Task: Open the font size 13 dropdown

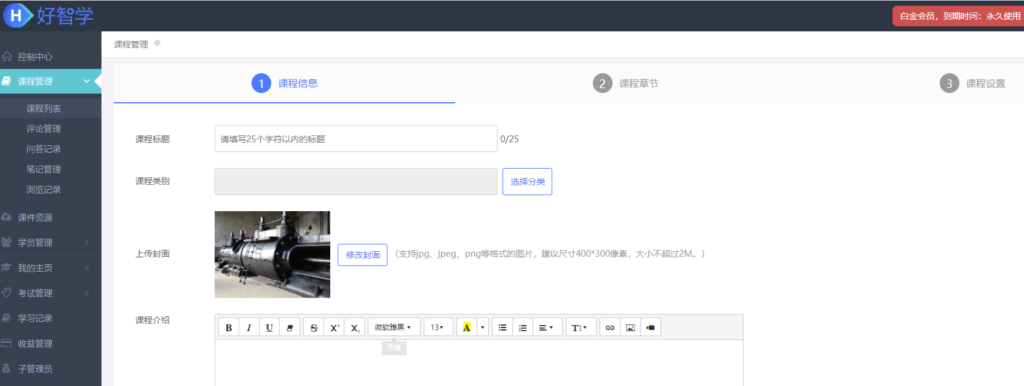Action: (438, 328)
